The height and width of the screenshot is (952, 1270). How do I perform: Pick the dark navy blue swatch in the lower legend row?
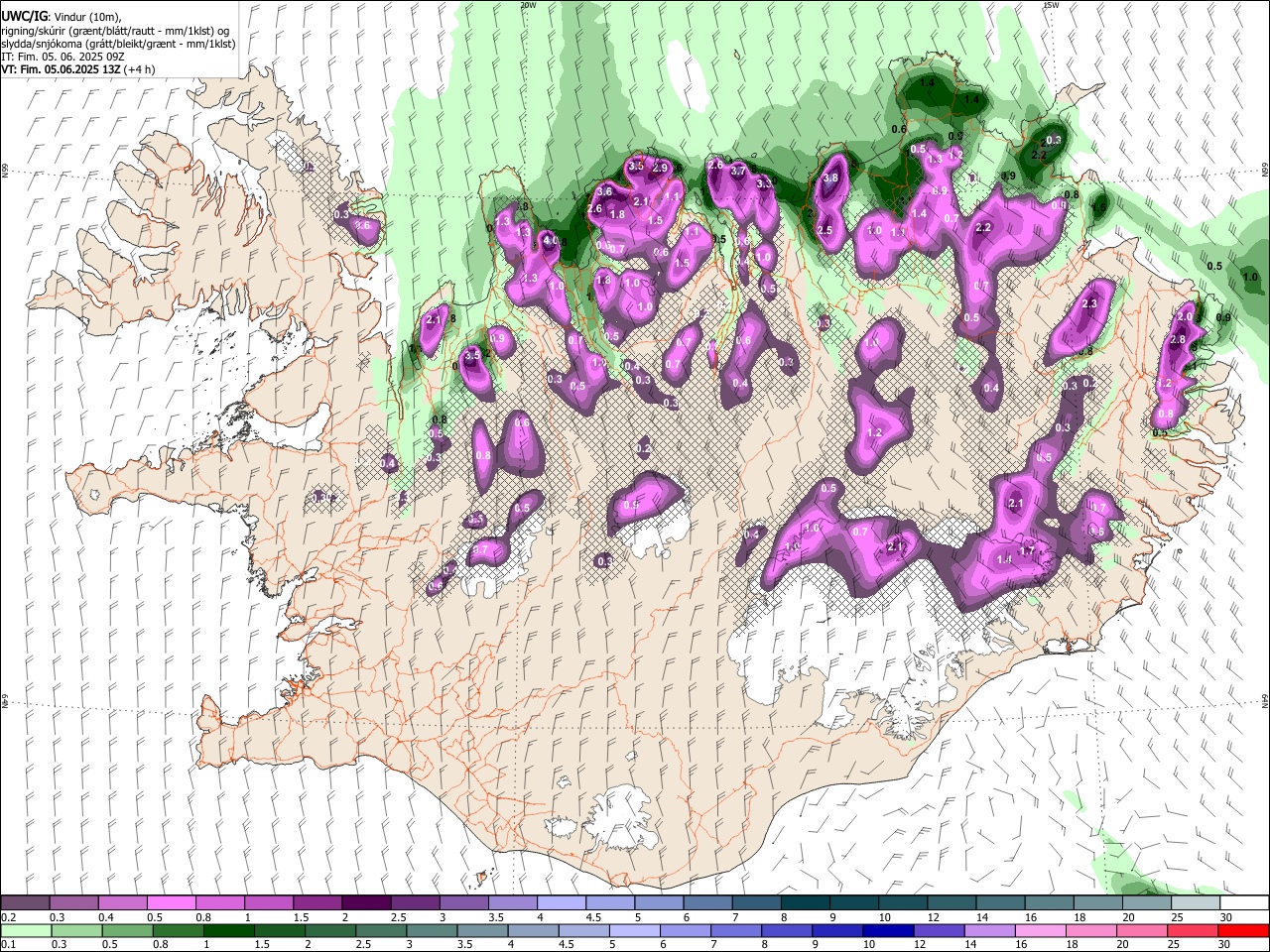coord(886,930)
